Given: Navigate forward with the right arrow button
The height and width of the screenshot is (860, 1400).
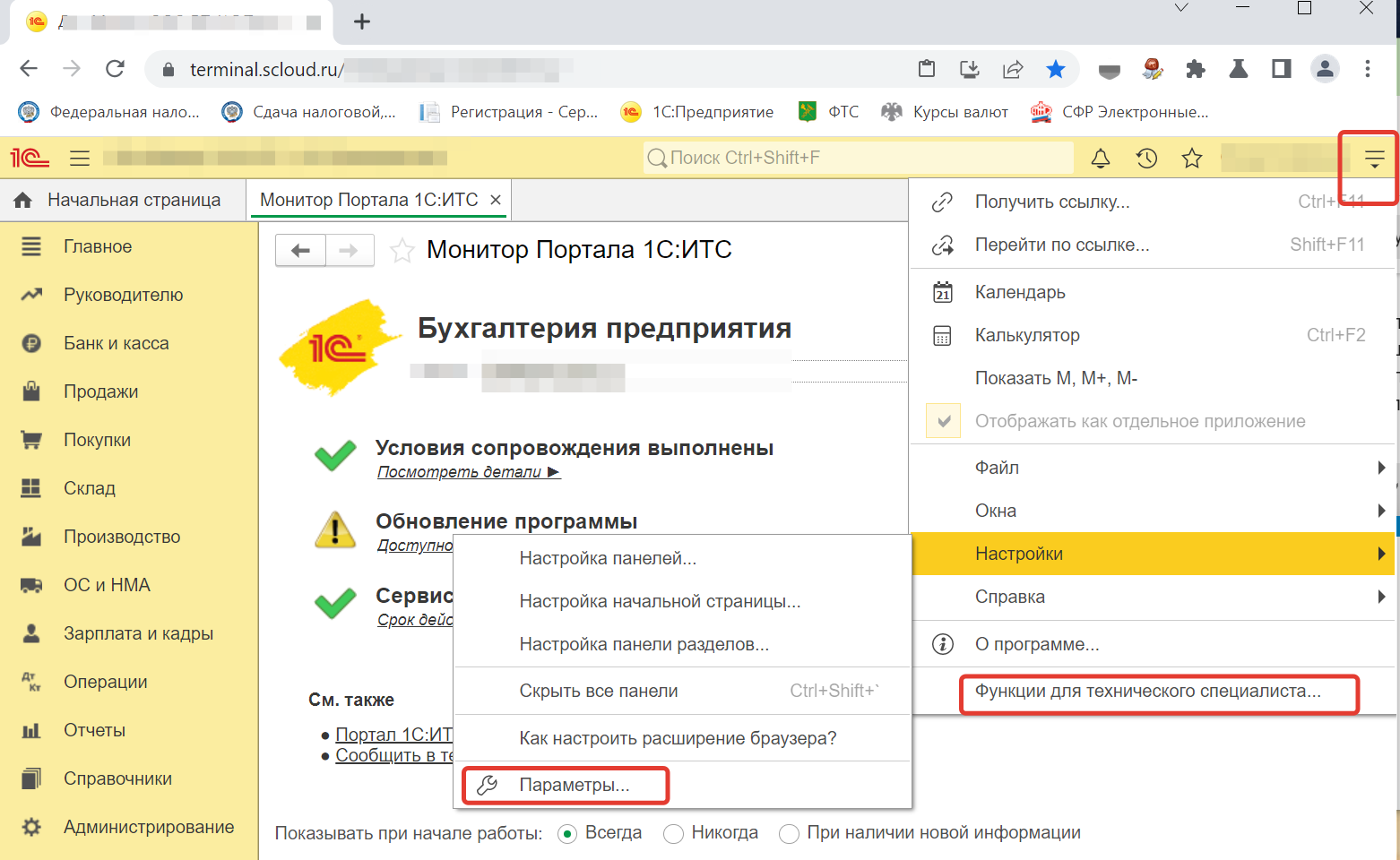Looking at the screenshot, I should click(349, 250).
